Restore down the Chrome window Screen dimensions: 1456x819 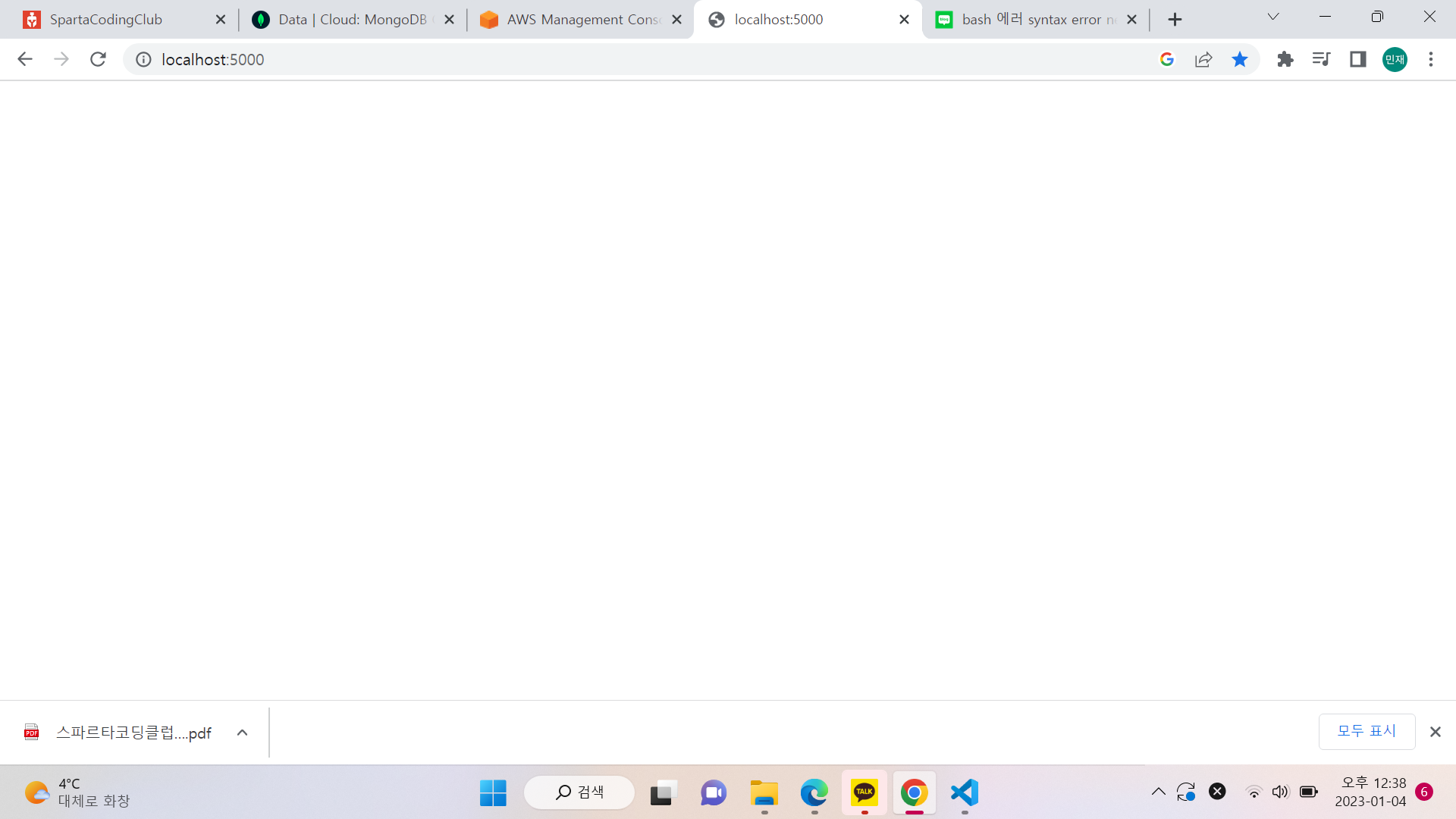(x=1377, y=17)
